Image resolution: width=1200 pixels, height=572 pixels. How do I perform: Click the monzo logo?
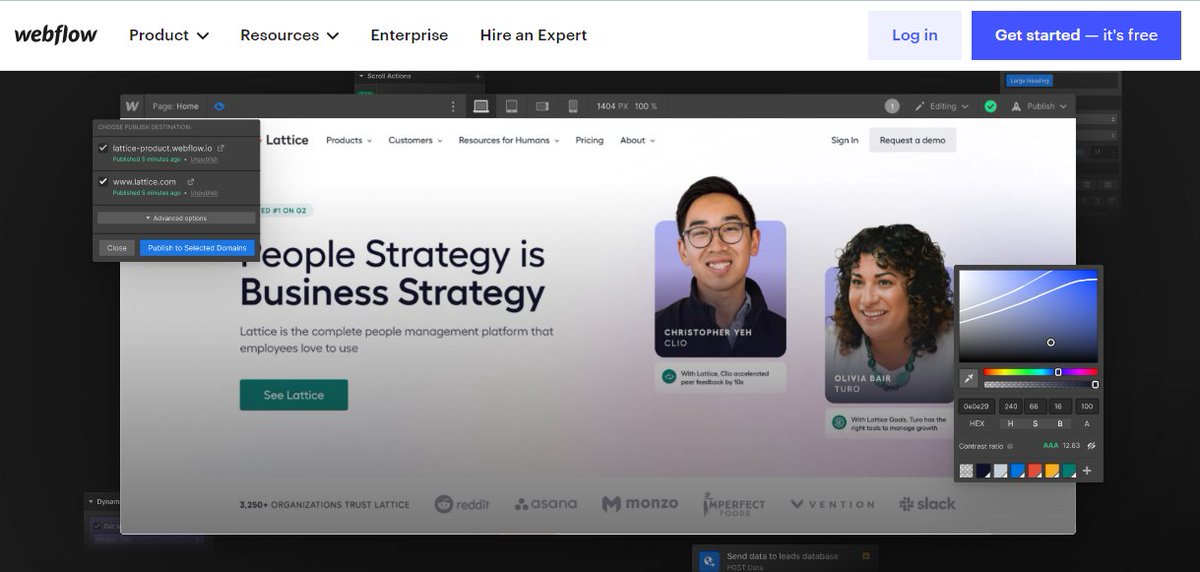pyautogui.click(x=640, y=504)
